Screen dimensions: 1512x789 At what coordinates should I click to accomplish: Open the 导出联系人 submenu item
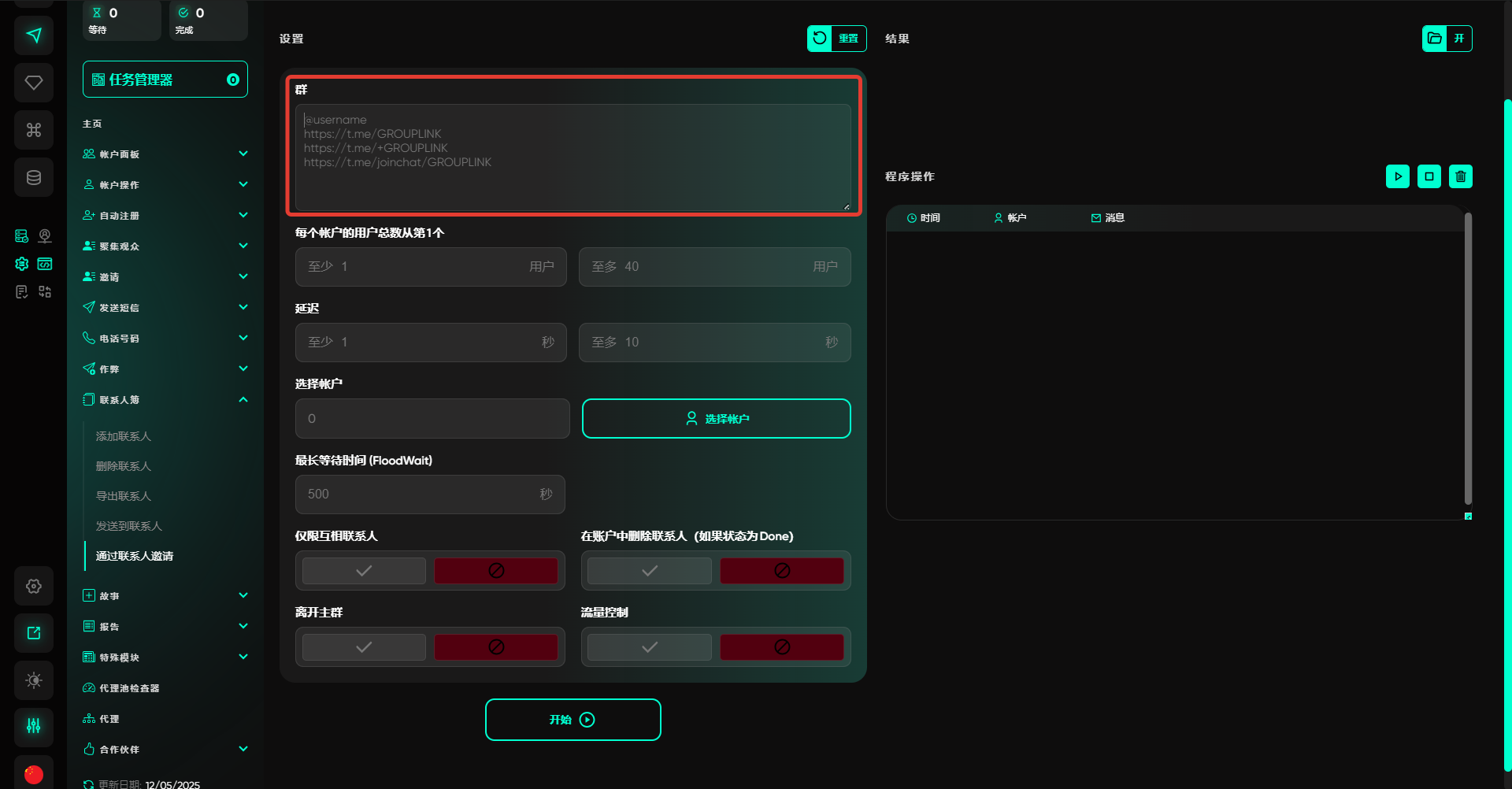click(x=124, y=496)
